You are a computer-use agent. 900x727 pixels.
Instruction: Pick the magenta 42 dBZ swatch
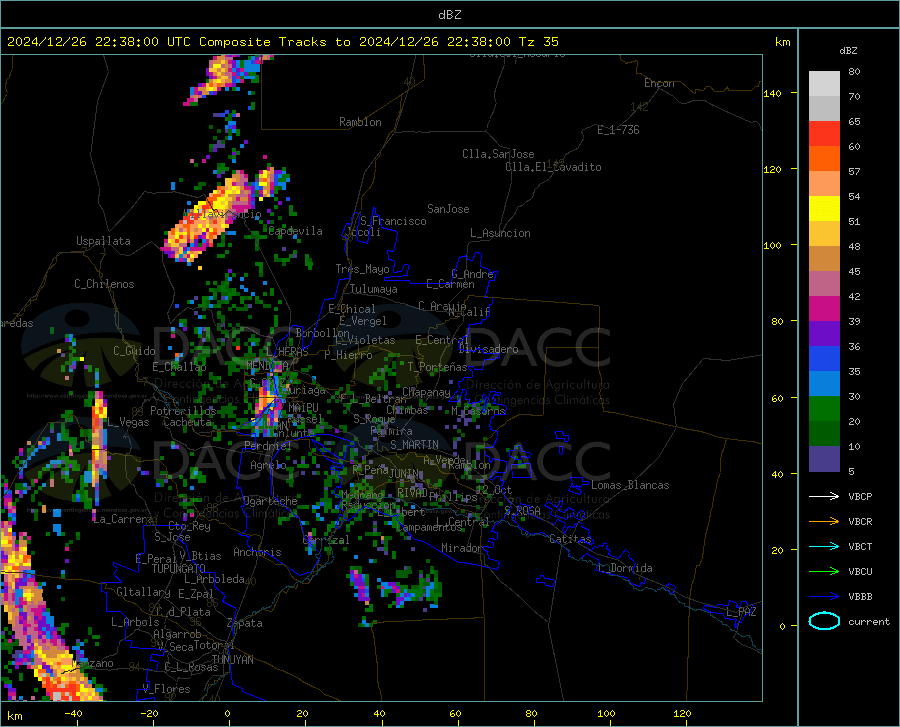click(824, 309)
